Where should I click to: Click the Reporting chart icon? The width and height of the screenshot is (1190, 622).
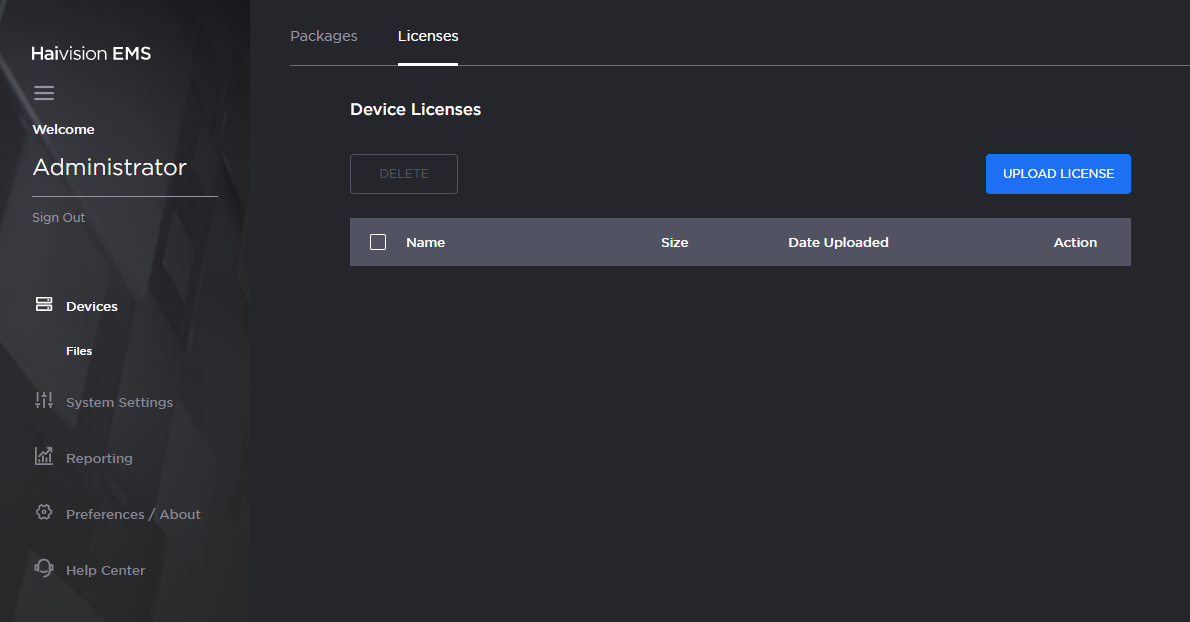point(44,457)
